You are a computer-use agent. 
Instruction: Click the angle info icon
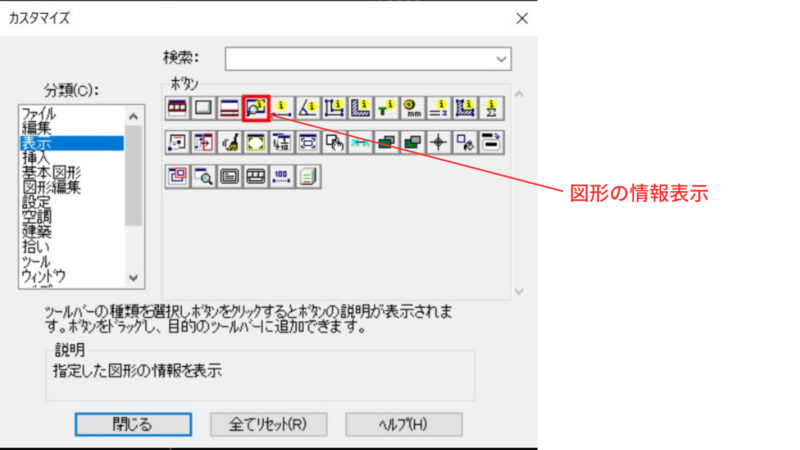308,108
